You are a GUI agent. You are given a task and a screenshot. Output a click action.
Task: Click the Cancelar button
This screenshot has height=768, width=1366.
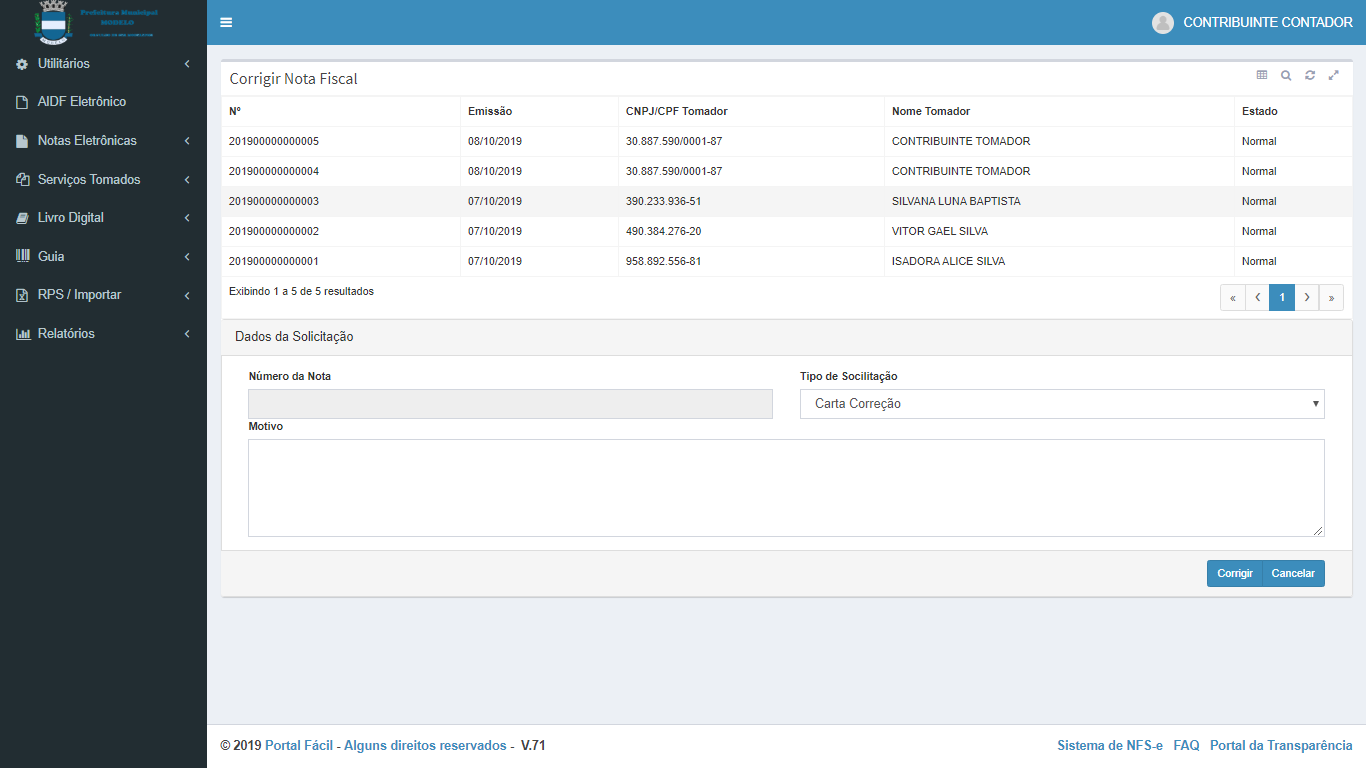[x=1293, y=574]
